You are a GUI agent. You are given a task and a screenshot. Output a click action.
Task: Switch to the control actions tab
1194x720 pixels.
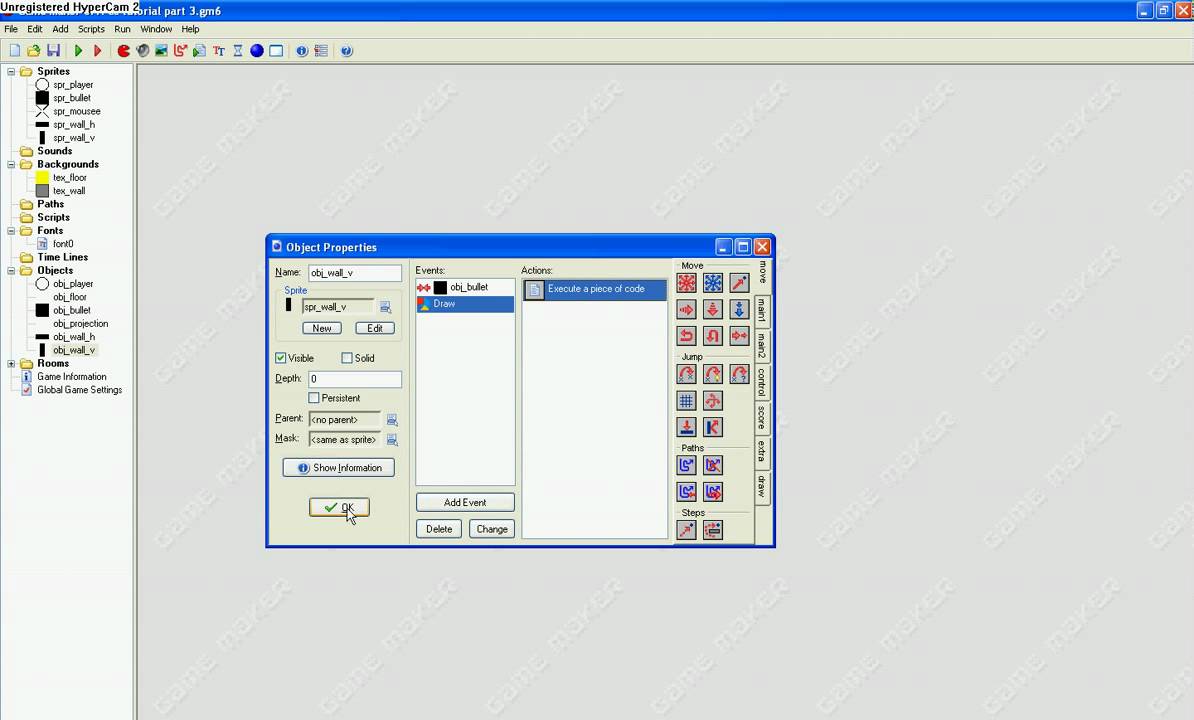tap(762, 382)
